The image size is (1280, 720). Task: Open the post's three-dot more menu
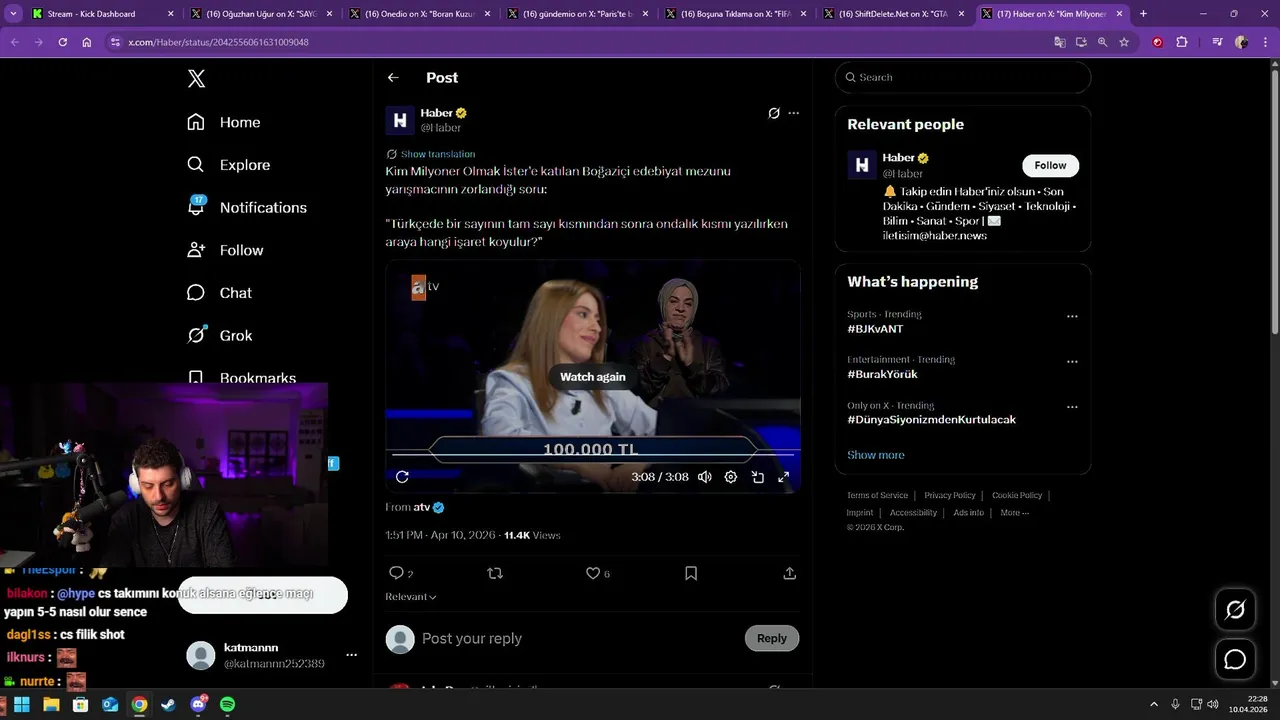(794, 113)
